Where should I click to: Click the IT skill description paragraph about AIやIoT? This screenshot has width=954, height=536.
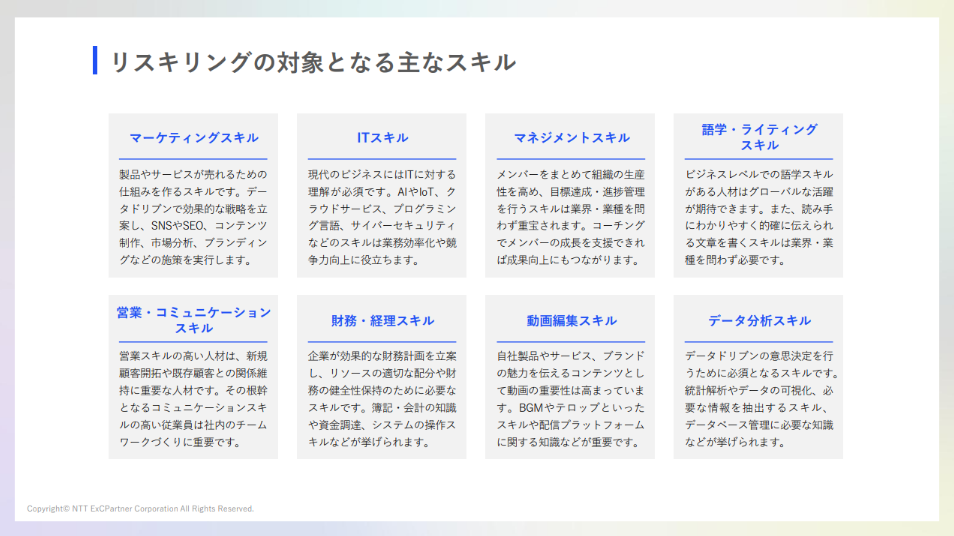pos(382,217)
